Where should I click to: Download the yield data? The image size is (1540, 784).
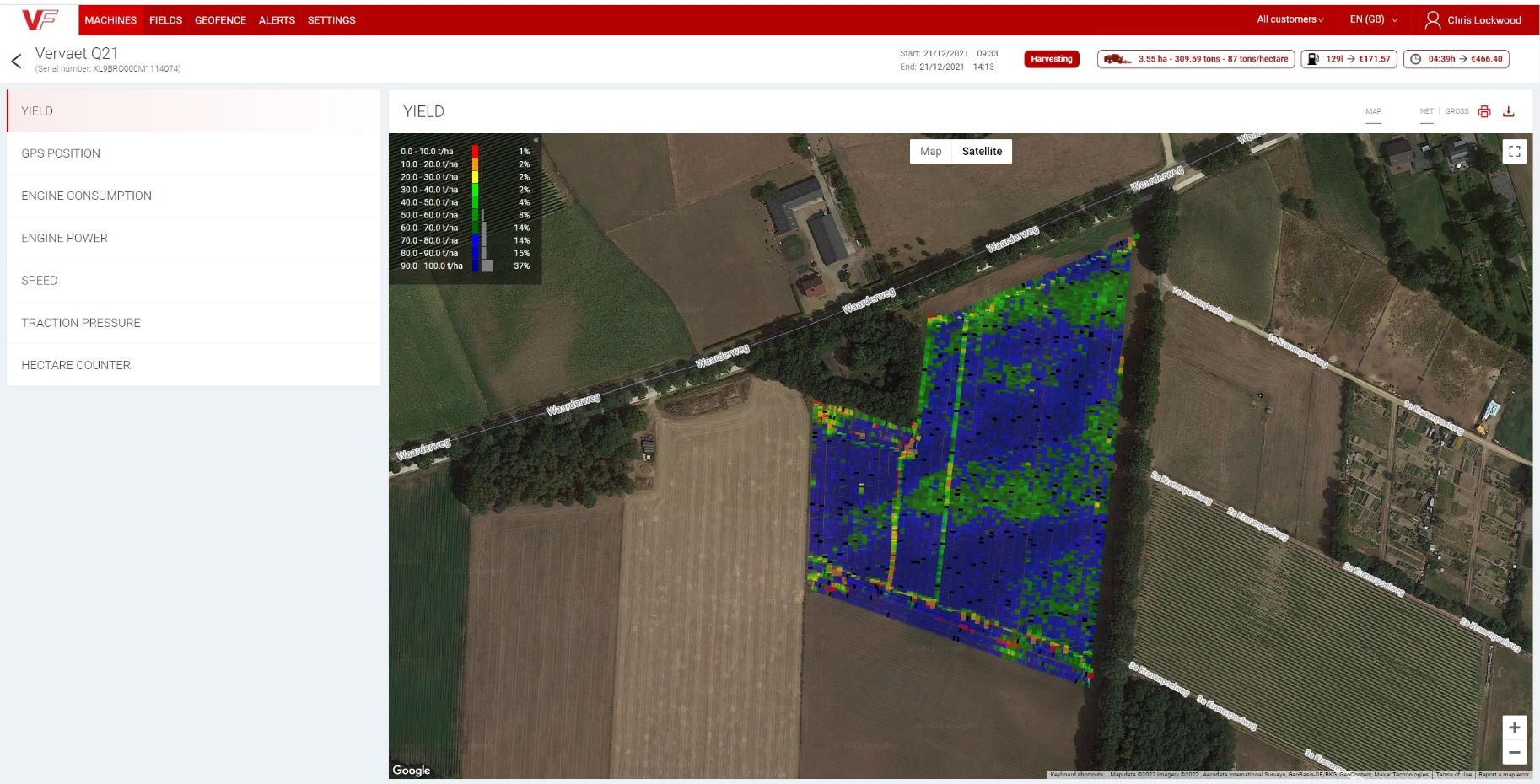pyautogui.click(x=1509, y=111)
